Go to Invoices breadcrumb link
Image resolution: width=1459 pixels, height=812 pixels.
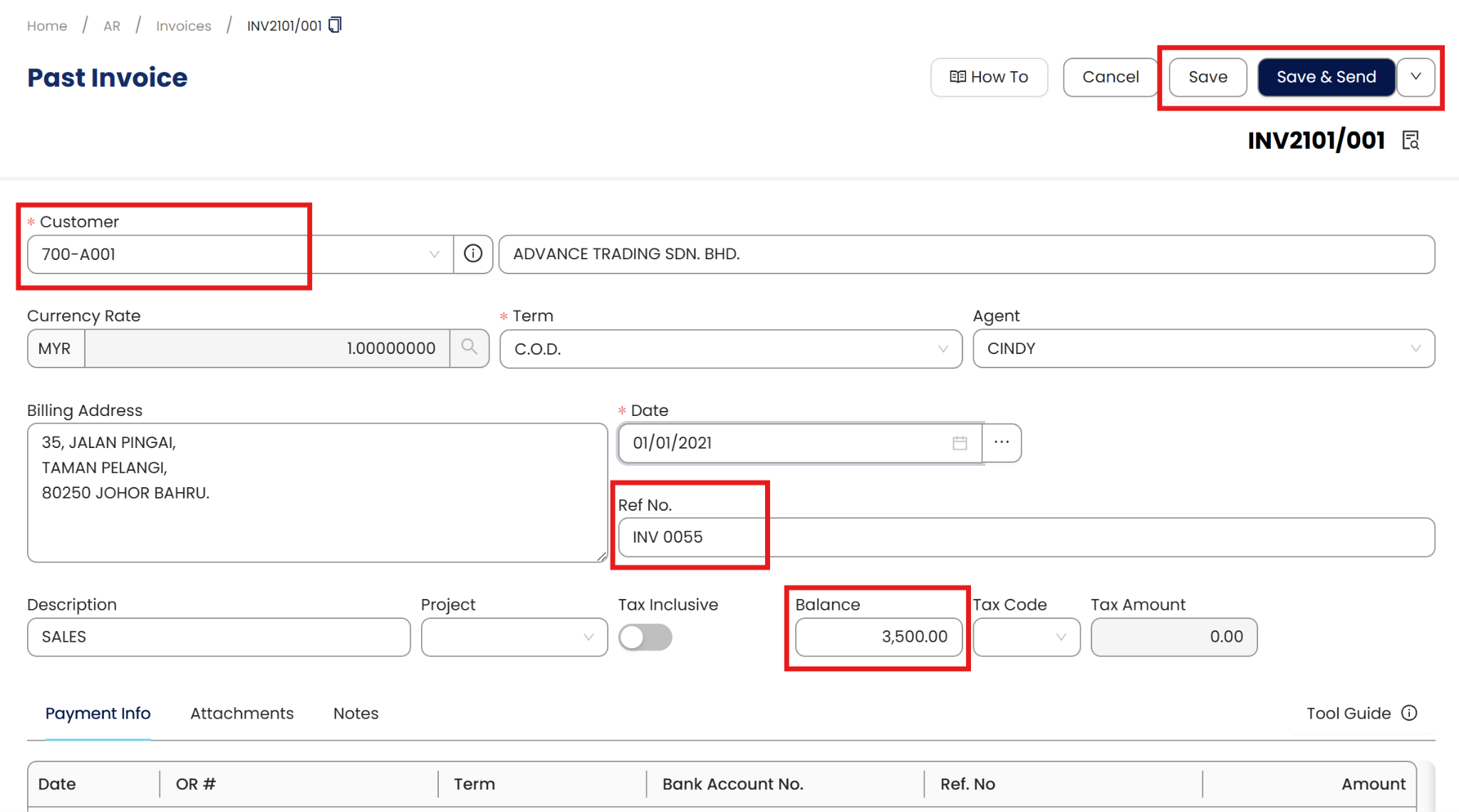pyautogui.click(x=183, y=26)
